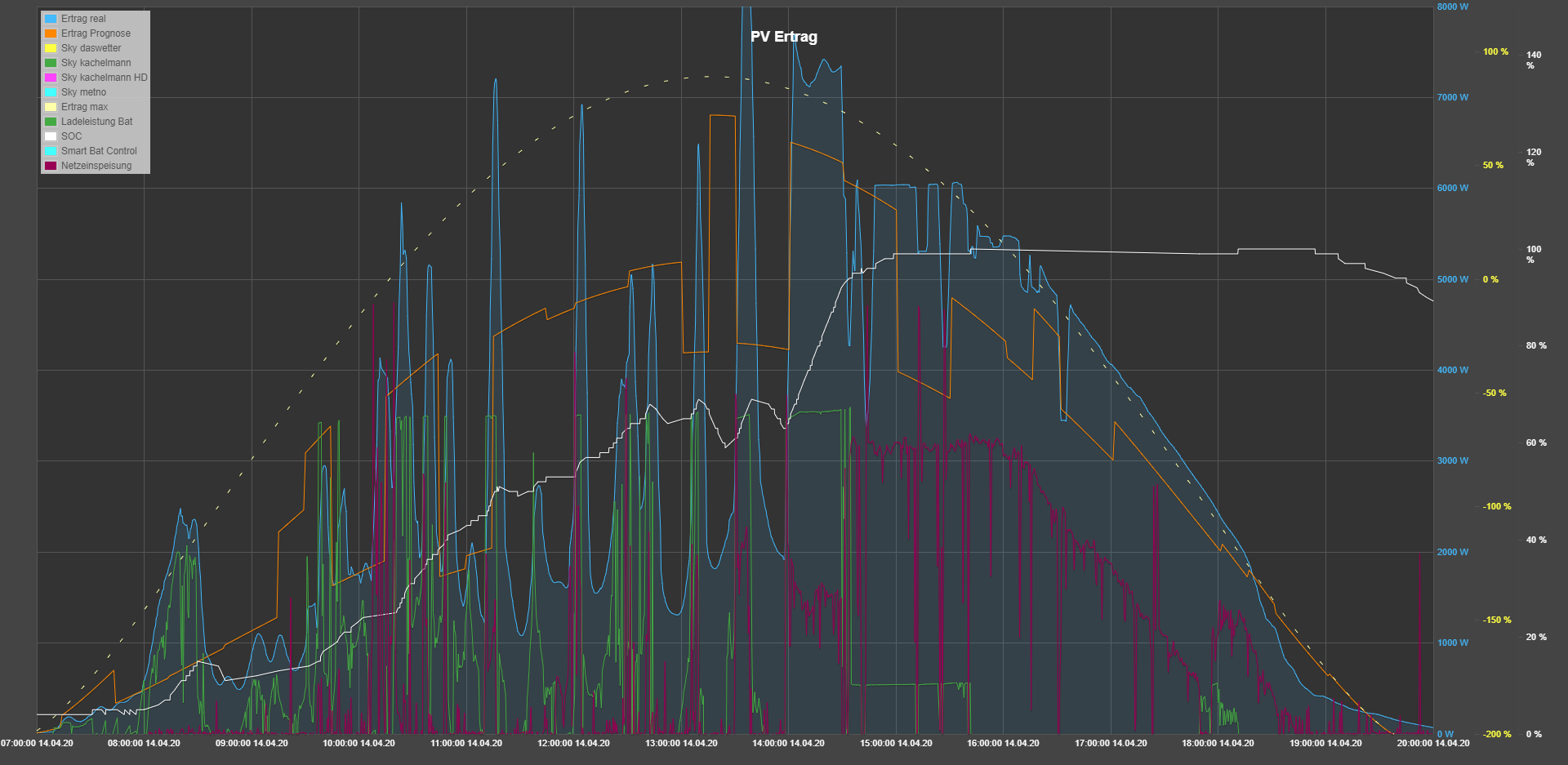The image size is (1568, 765).
Task: Click the white 120 % axis label
Action: 1534,158
